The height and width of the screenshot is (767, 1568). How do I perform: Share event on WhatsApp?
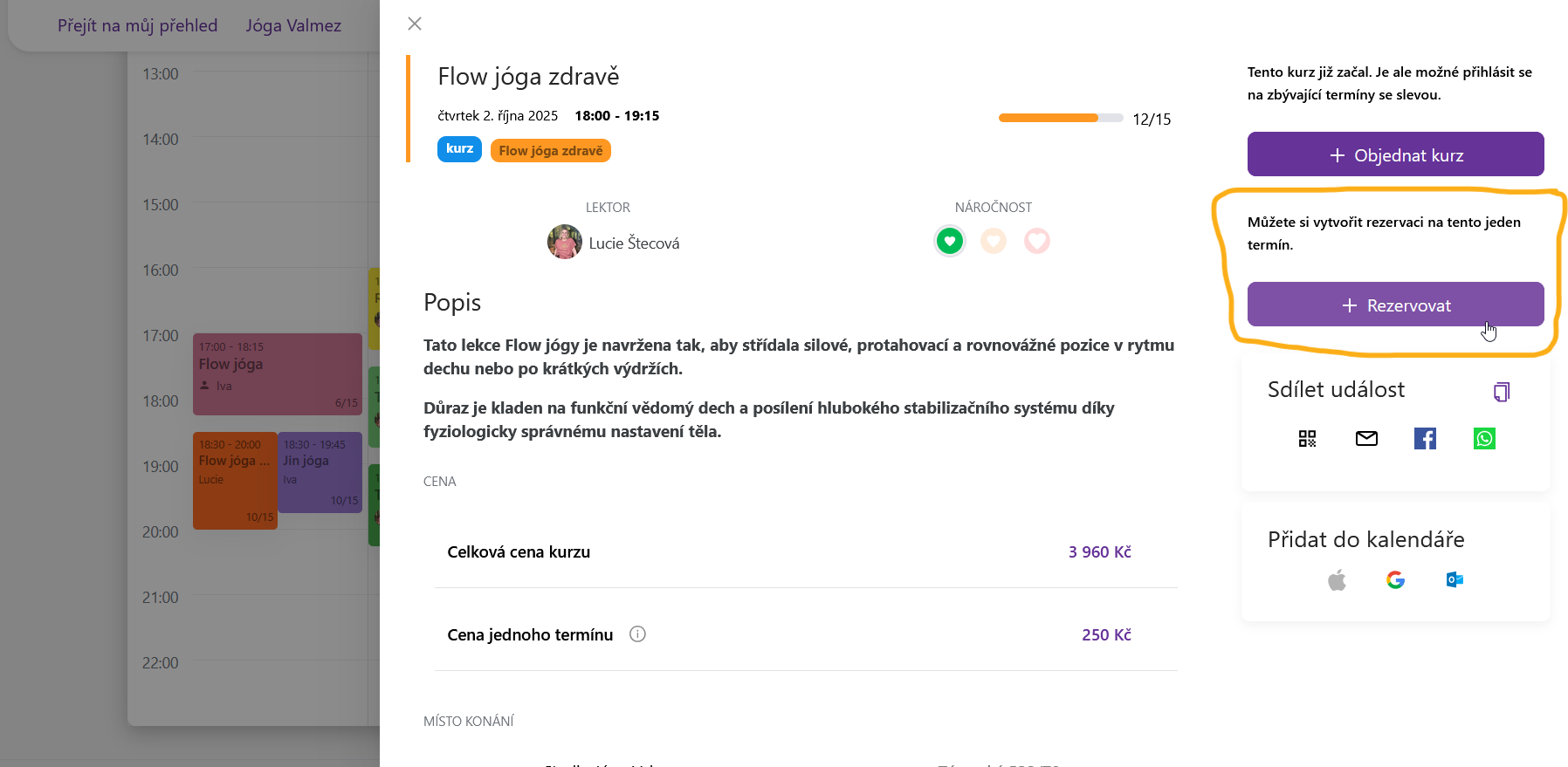(x=1484, y=439)
